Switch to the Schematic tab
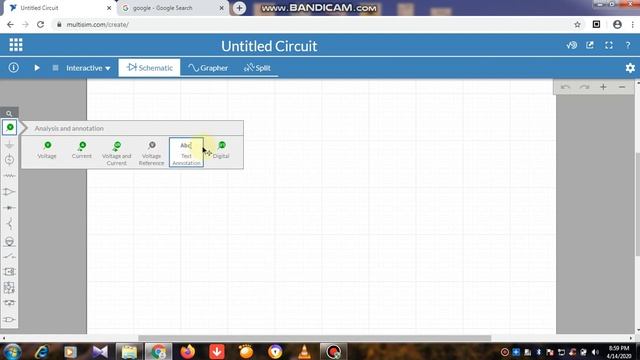 point(149,68)
